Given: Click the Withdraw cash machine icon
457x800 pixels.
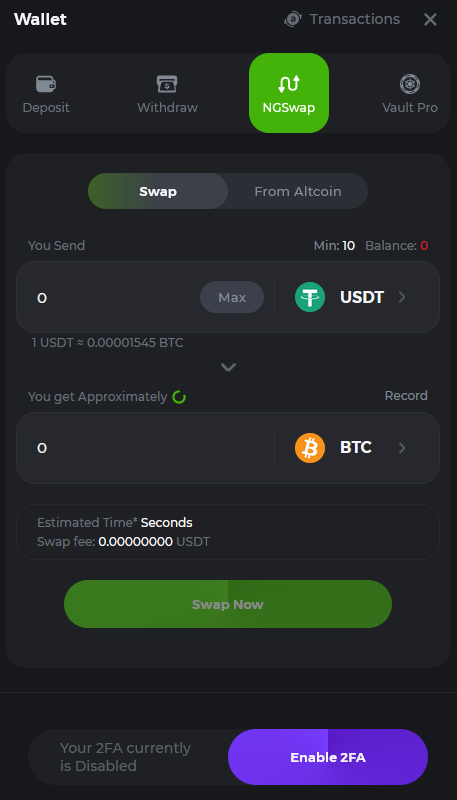Looking at the screenshot, I should [x=167, y=84].
